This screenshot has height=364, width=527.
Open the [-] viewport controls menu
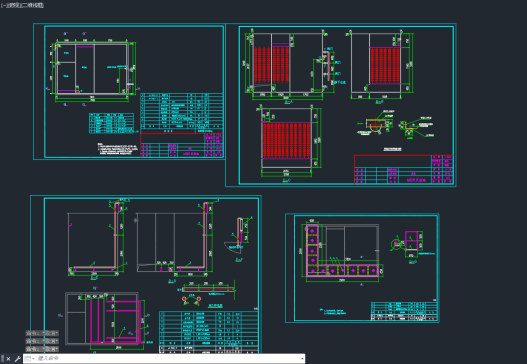tap(4, 5)
